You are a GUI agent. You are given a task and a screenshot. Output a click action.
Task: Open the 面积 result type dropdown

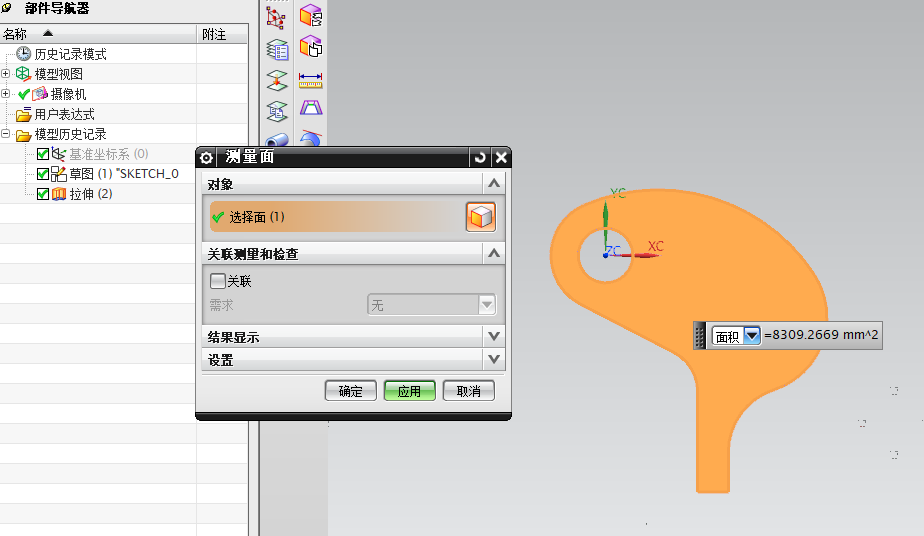[x=752, y=337]
